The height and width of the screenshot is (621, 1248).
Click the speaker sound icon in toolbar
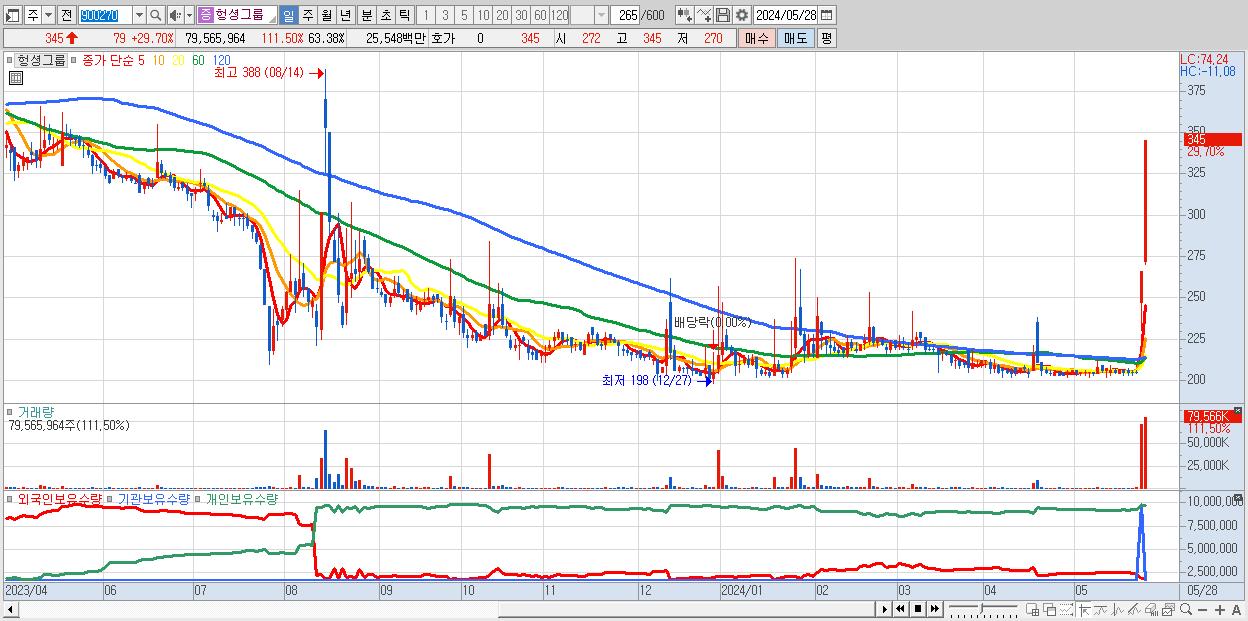[x=175, y=15]
